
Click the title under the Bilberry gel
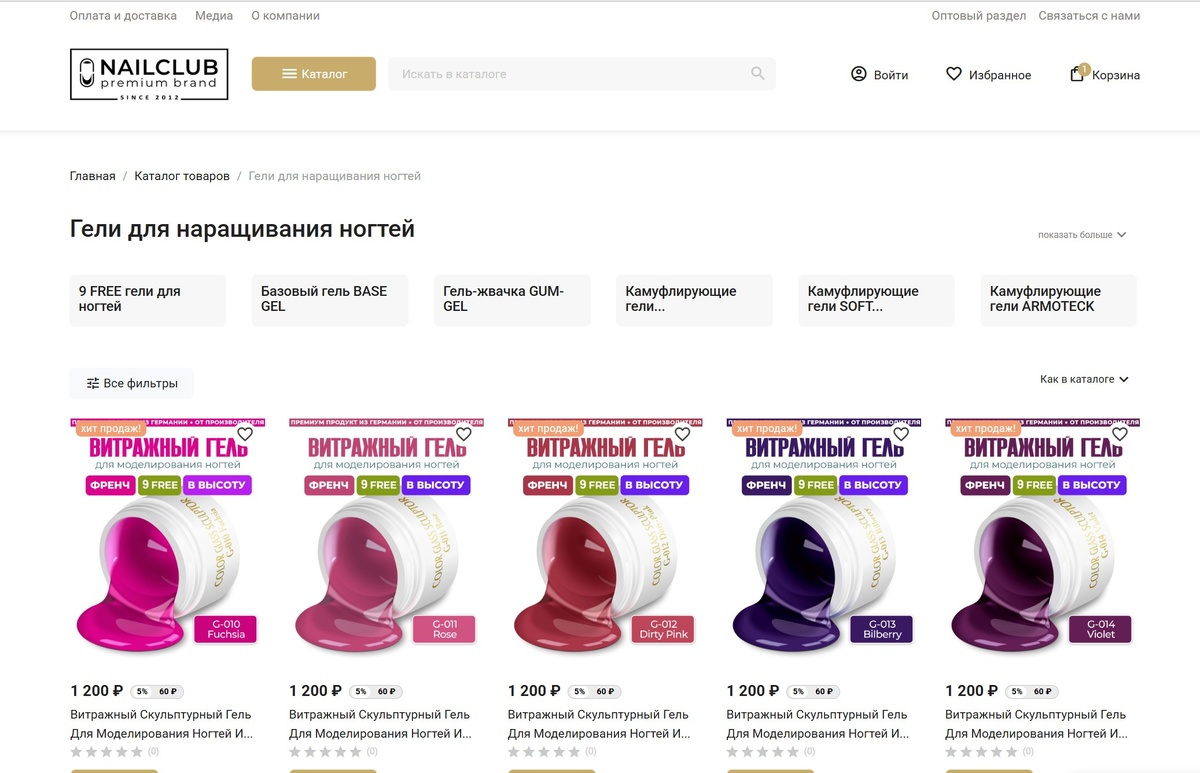click(818, 724)
